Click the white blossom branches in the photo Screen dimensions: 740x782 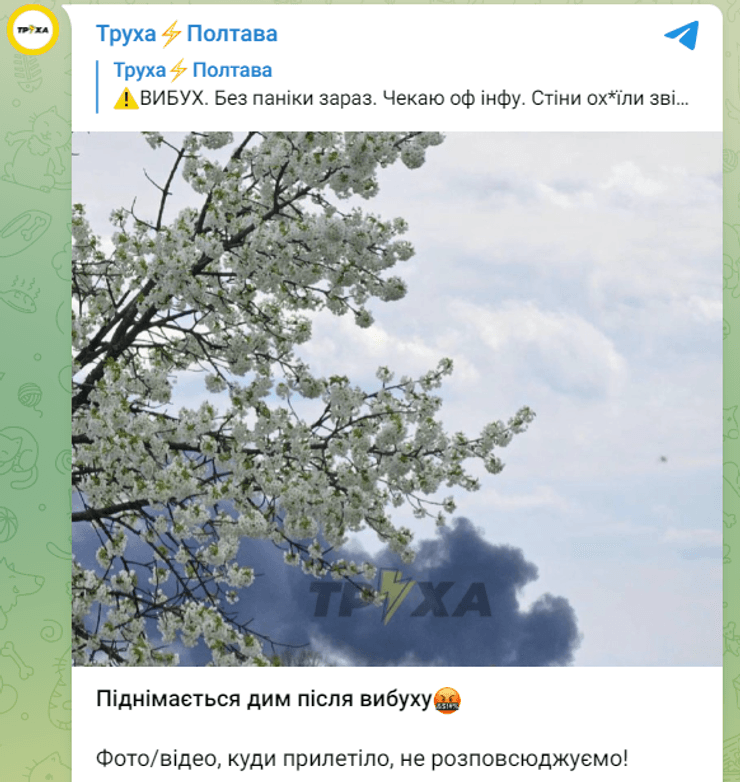[x=249, y=349]
